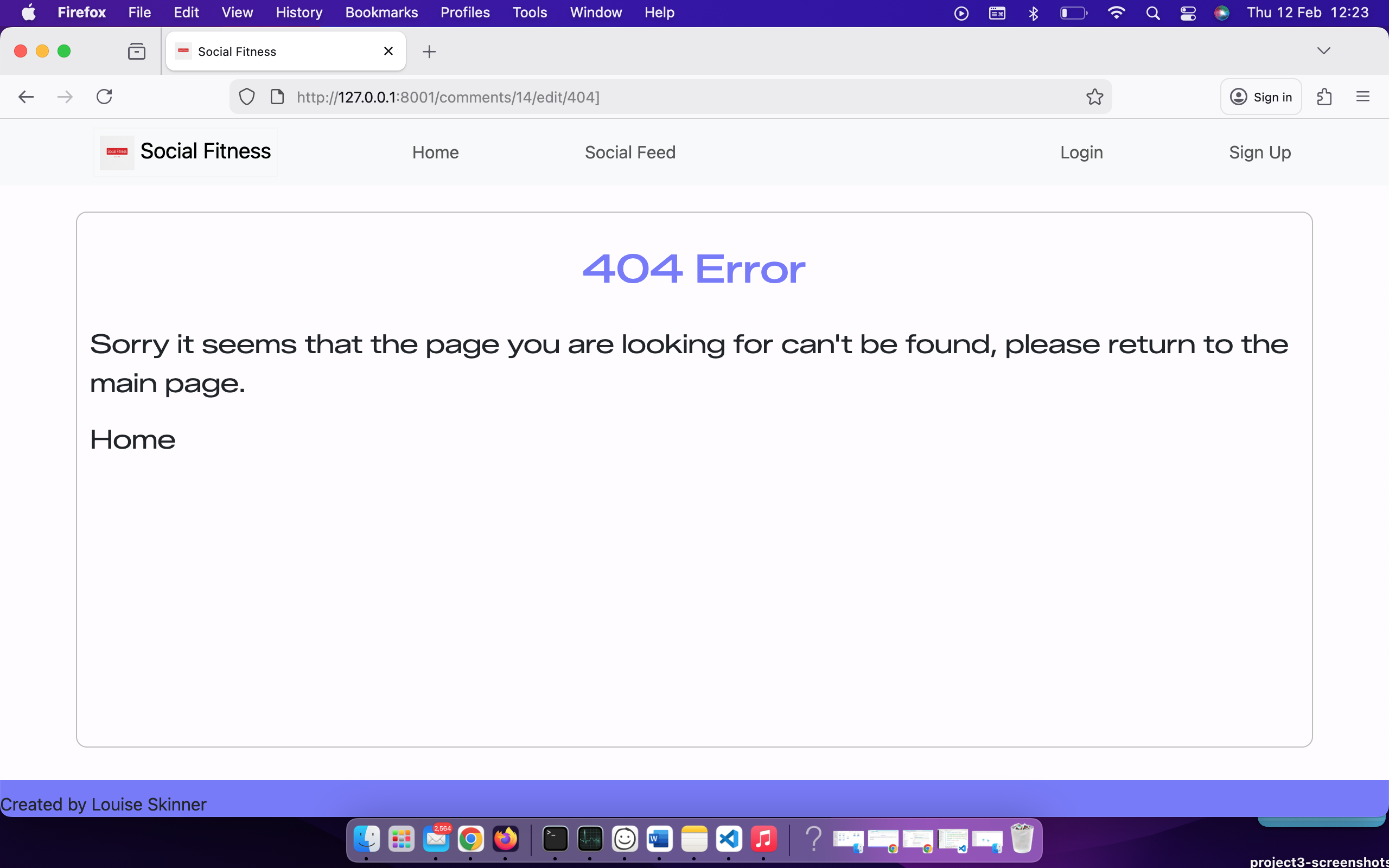Navigate back using the back arrow
The width and height of the screenshot is (1389, 868).
pos(26,97)
